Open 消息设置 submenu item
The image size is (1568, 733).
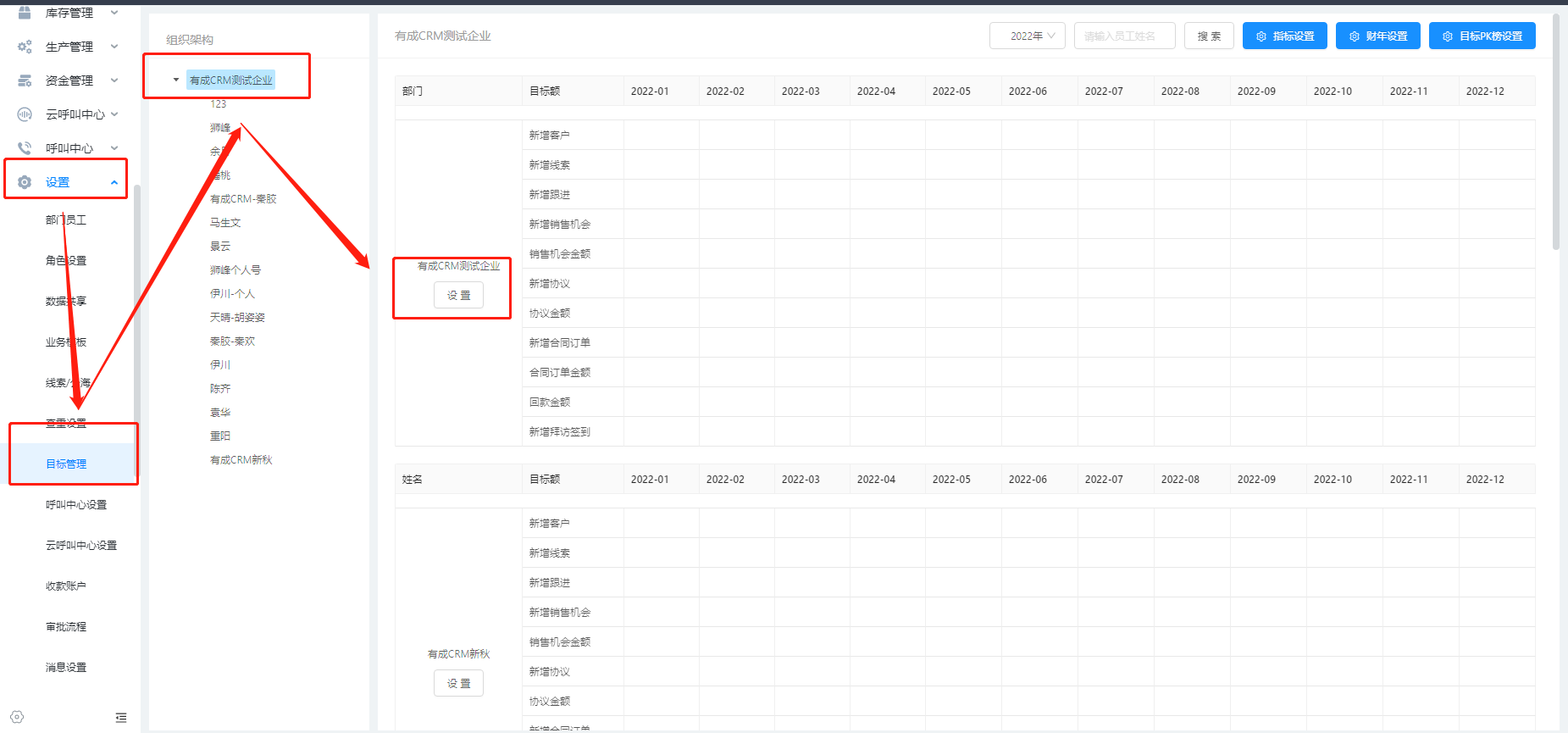[66, 668]
